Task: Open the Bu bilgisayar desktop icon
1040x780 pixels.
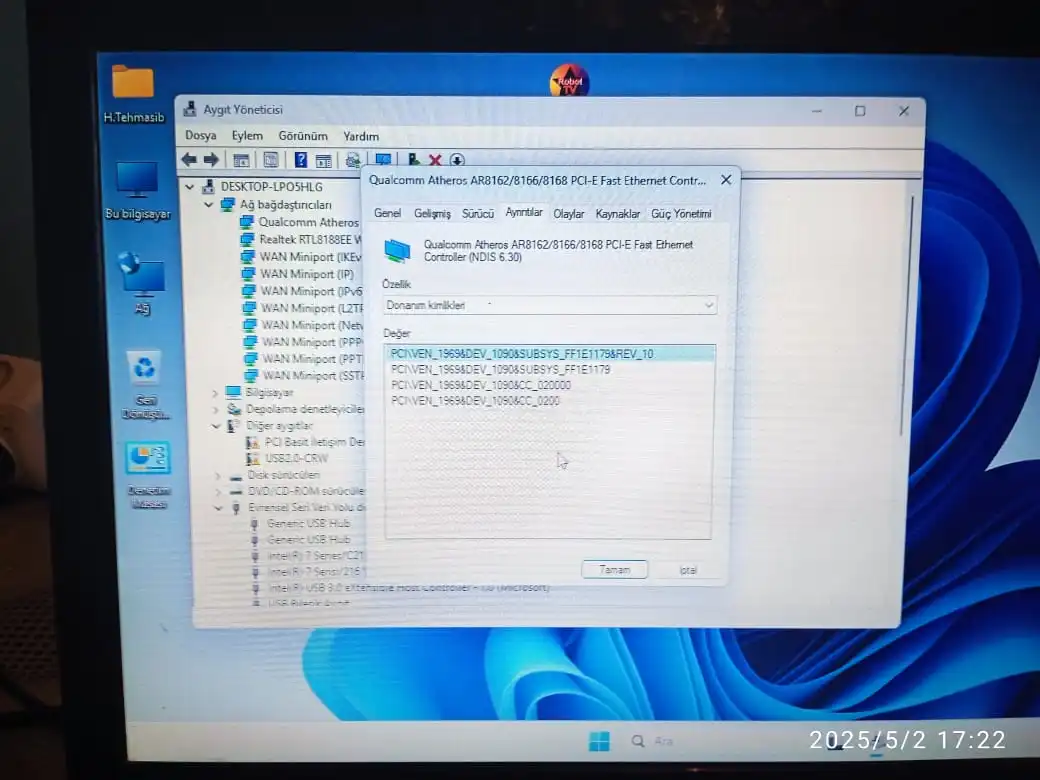Action: [137, 190]
